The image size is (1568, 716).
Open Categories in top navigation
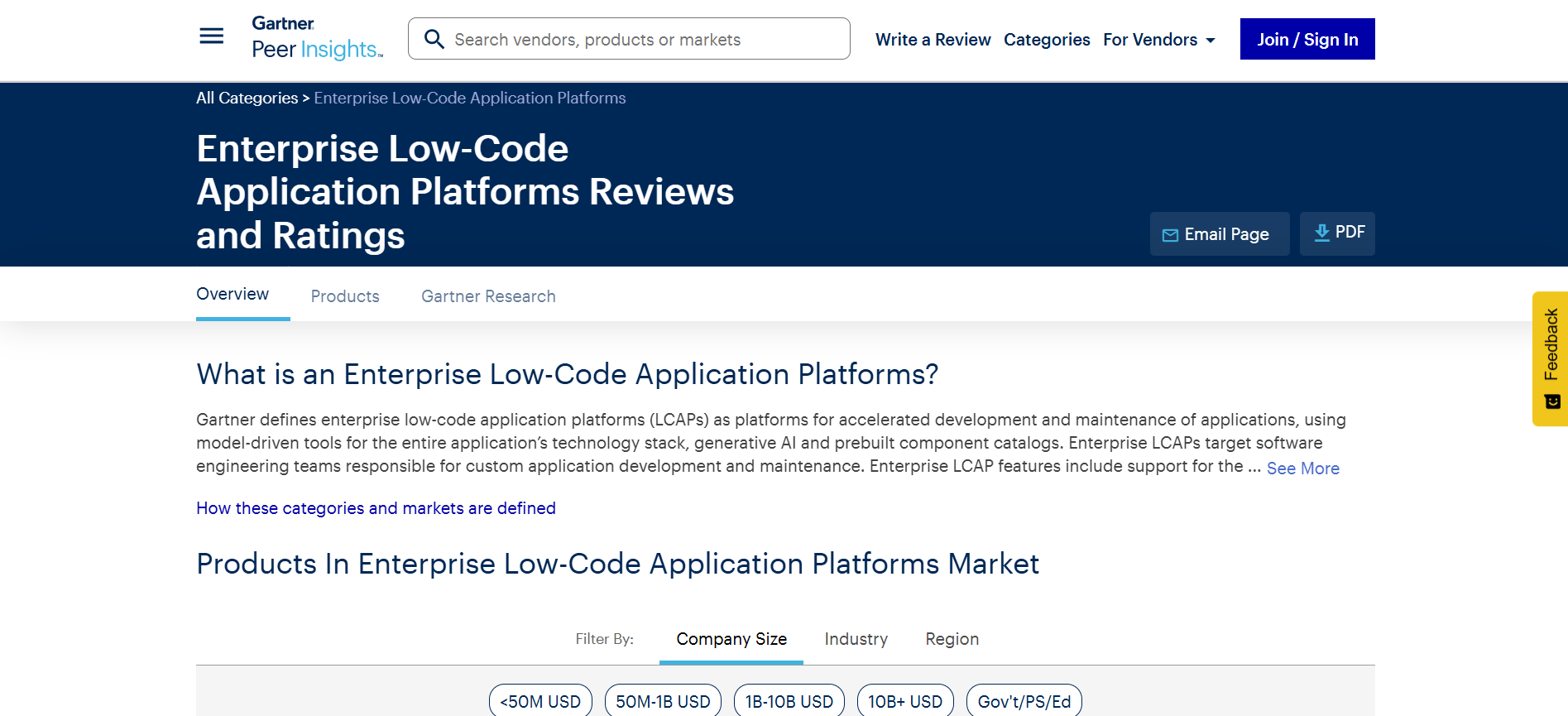pos(1047,40)
